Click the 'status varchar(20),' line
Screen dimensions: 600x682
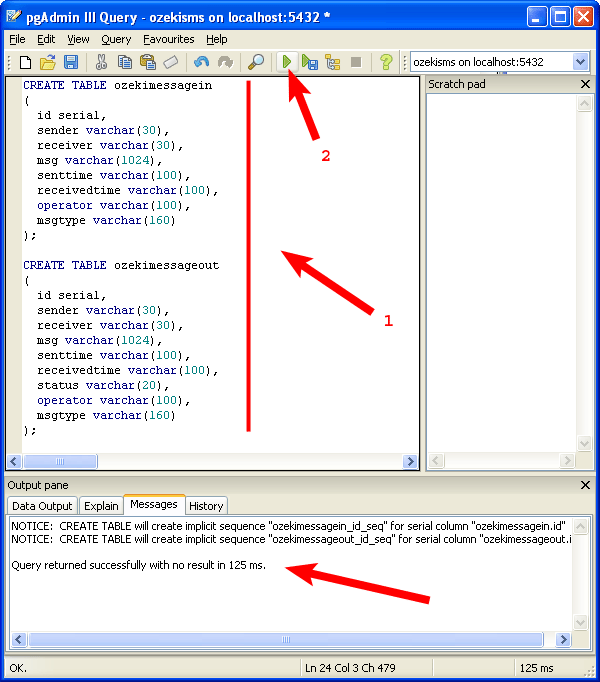[x=103, y=386]
